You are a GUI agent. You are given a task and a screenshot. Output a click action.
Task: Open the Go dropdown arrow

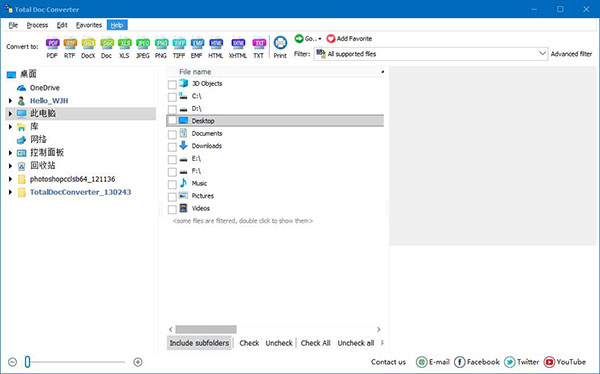[320, 39]
